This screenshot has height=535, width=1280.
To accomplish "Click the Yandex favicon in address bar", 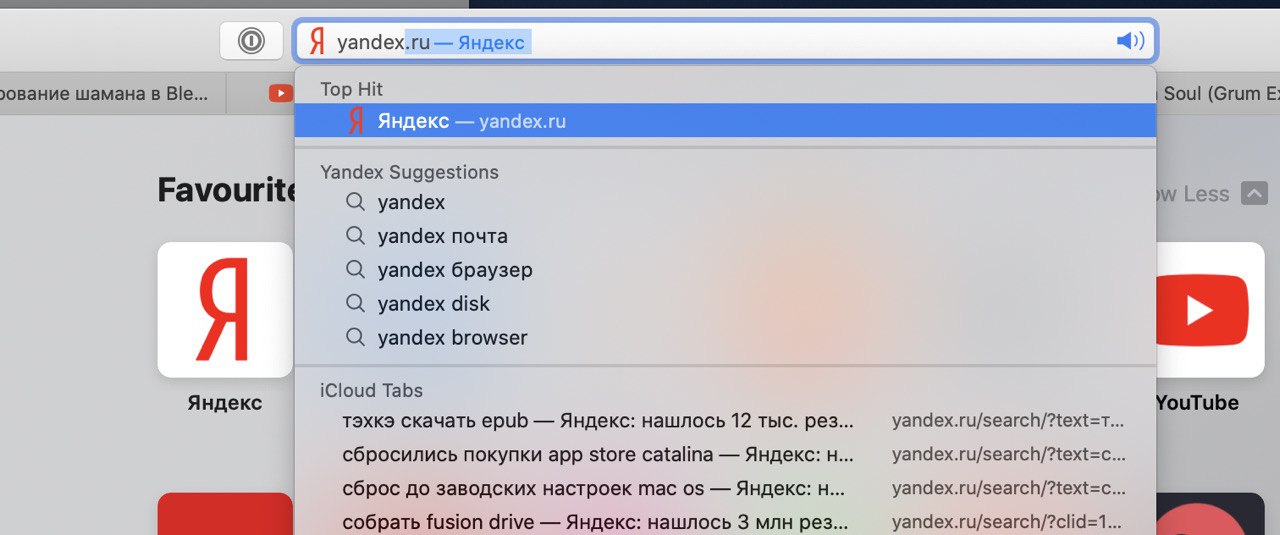I will pos(317,41).
